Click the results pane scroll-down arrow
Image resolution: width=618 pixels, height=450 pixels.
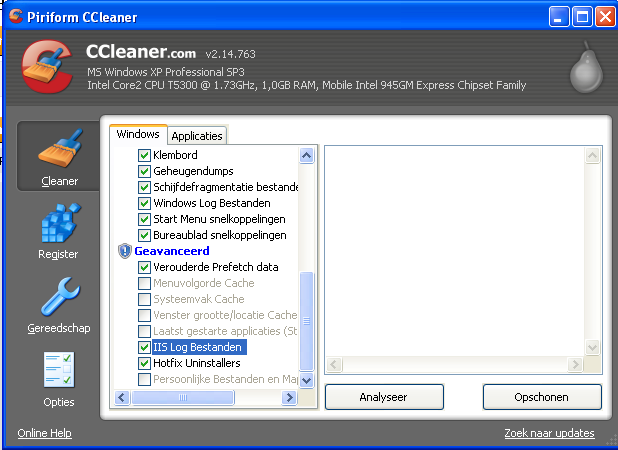[592, 348]
